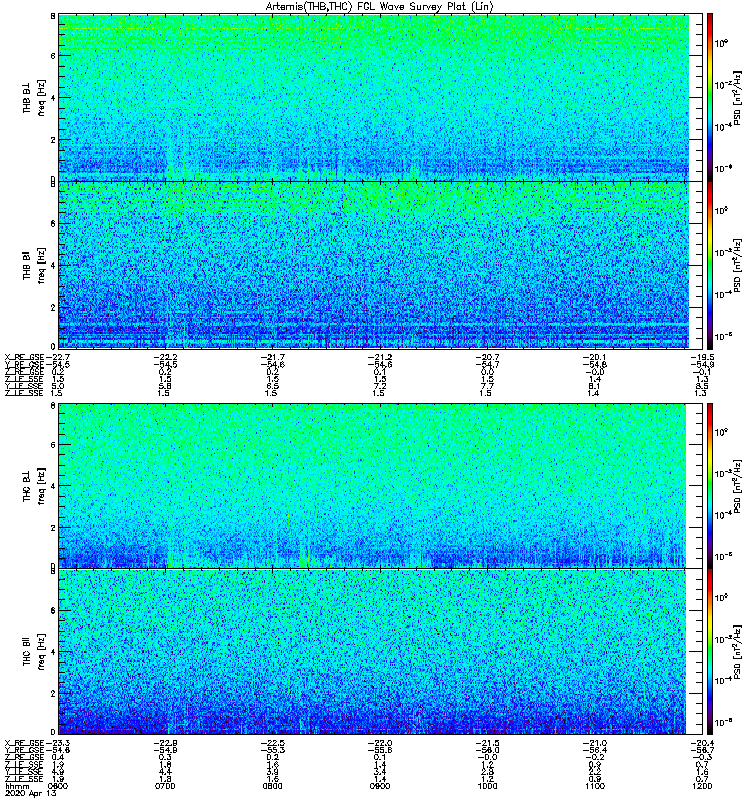Click the X_RE_GSE value '-20.1'

(595, 357)
